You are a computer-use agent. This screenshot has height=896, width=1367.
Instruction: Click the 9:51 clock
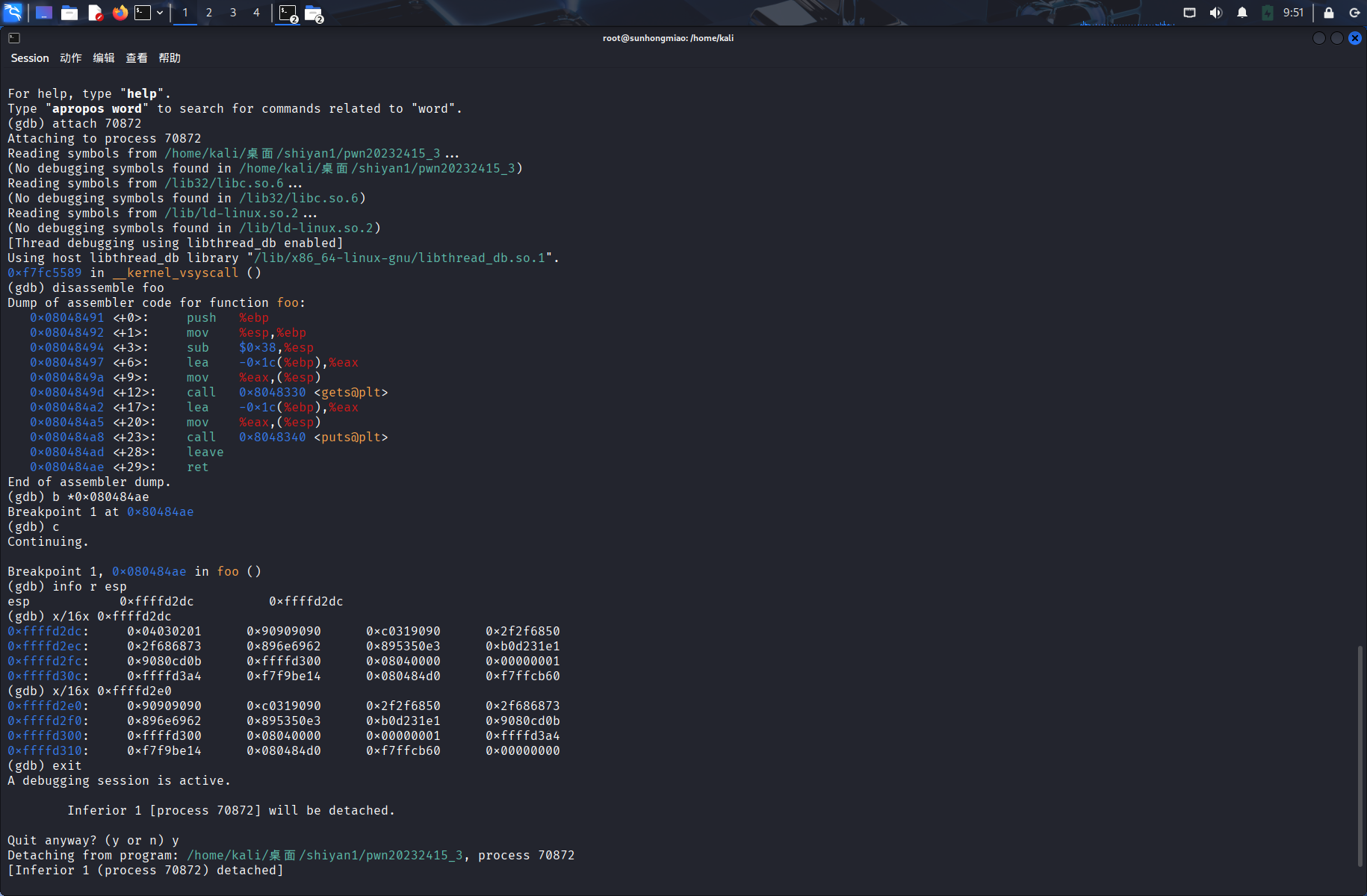click(1293, 13)
